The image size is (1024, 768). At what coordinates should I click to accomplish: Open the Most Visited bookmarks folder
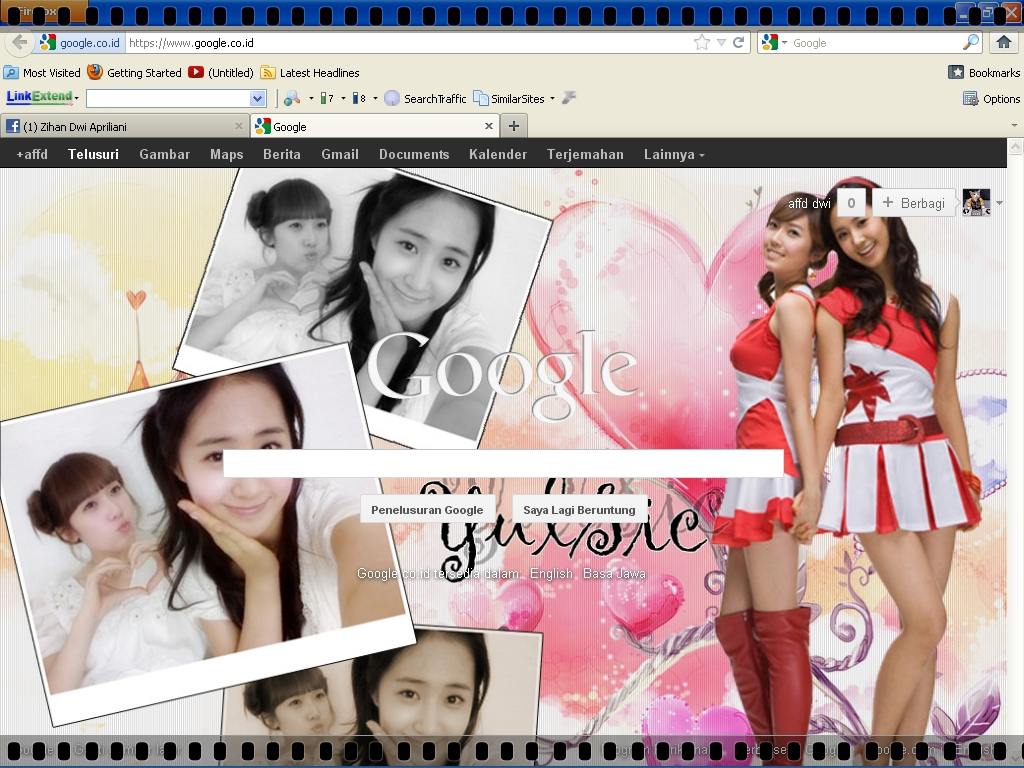pyautogui.click(x=42, y=72)
